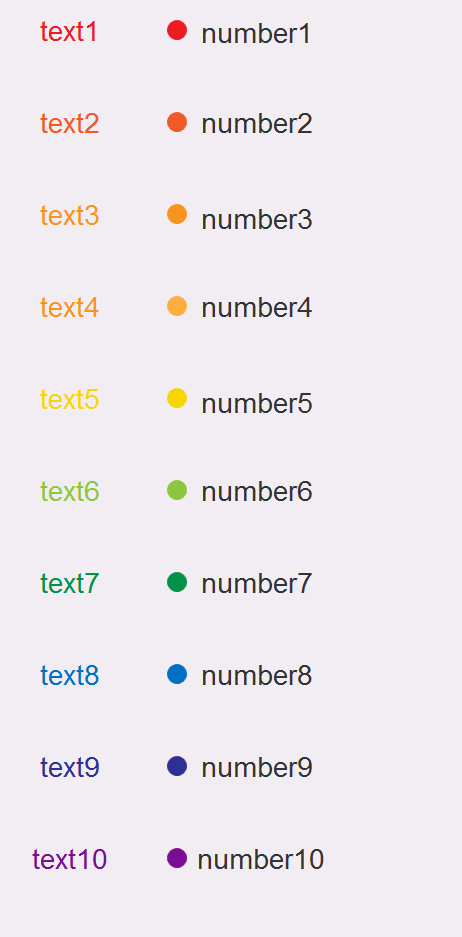This screenshot has height=937, width=462.
Task: Click the green text7 label
Action: (x=69, y=584)
